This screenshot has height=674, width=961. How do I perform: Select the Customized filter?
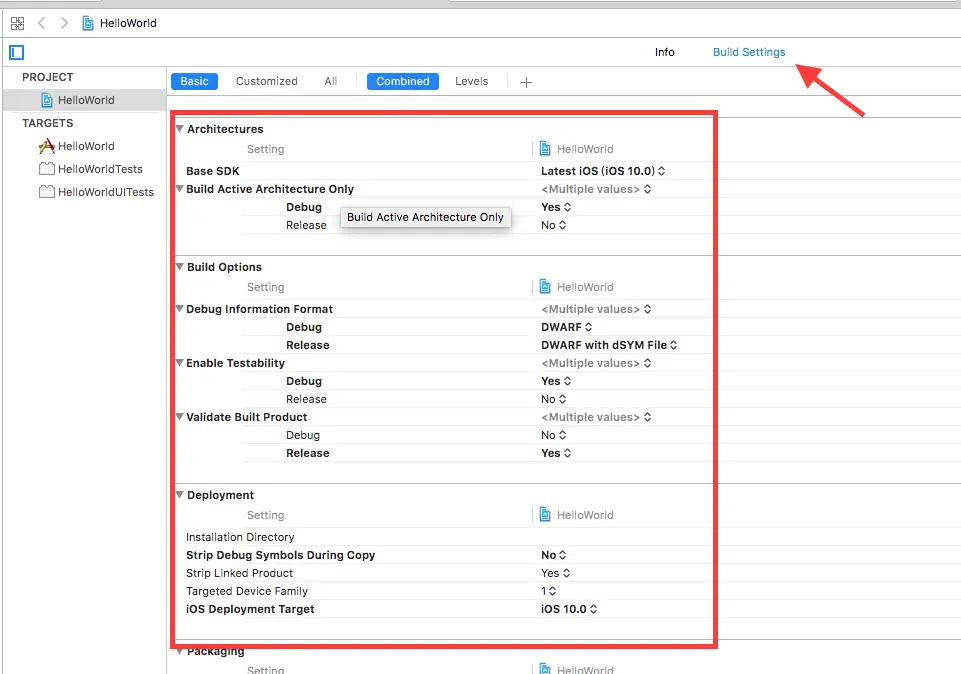click(267, 81)
